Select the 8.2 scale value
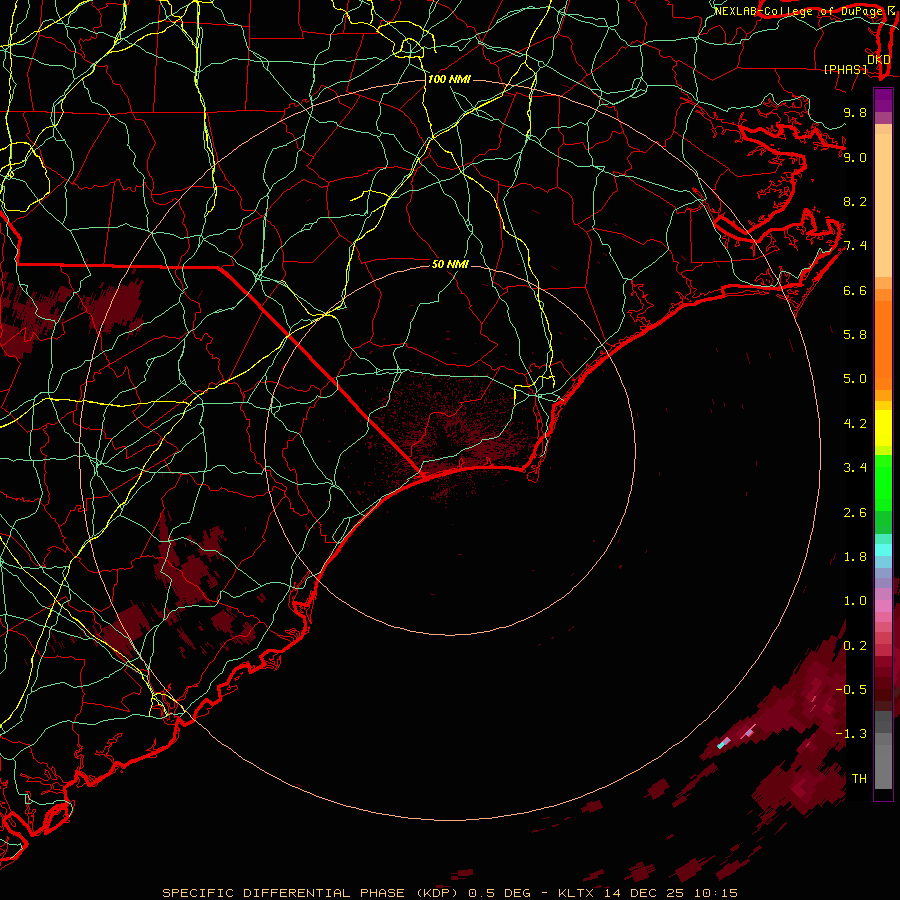Screen dimensions: 900x900 tap(855, 201)
